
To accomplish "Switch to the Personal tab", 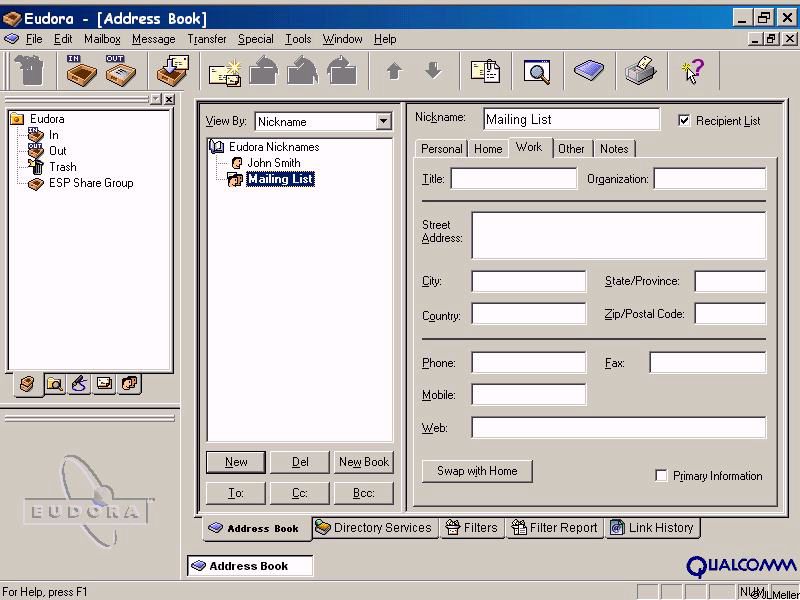I will pyautogui.click(x=441, y=148).
